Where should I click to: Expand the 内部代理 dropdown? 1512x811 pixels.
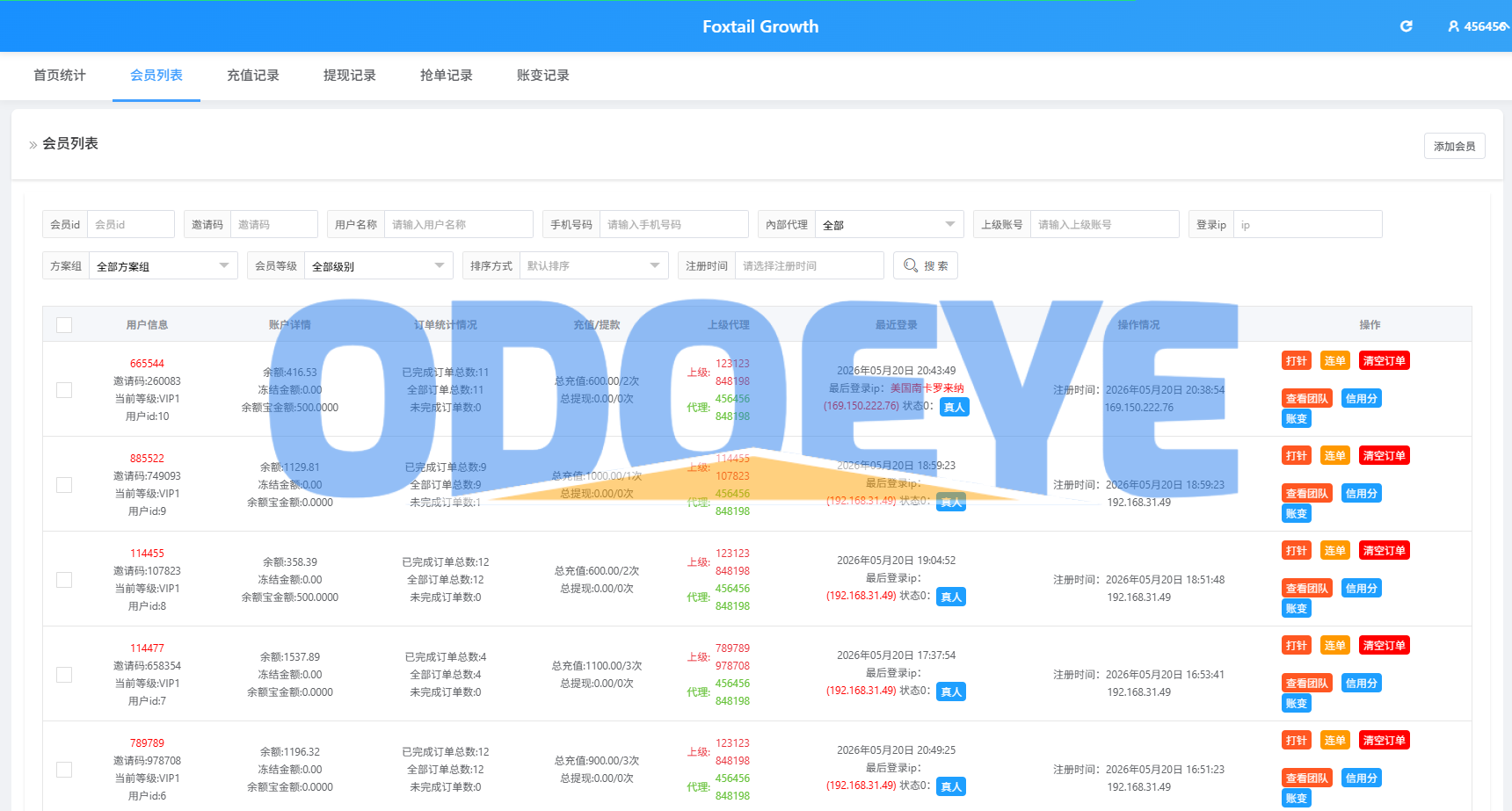click(x=889, y=225)
